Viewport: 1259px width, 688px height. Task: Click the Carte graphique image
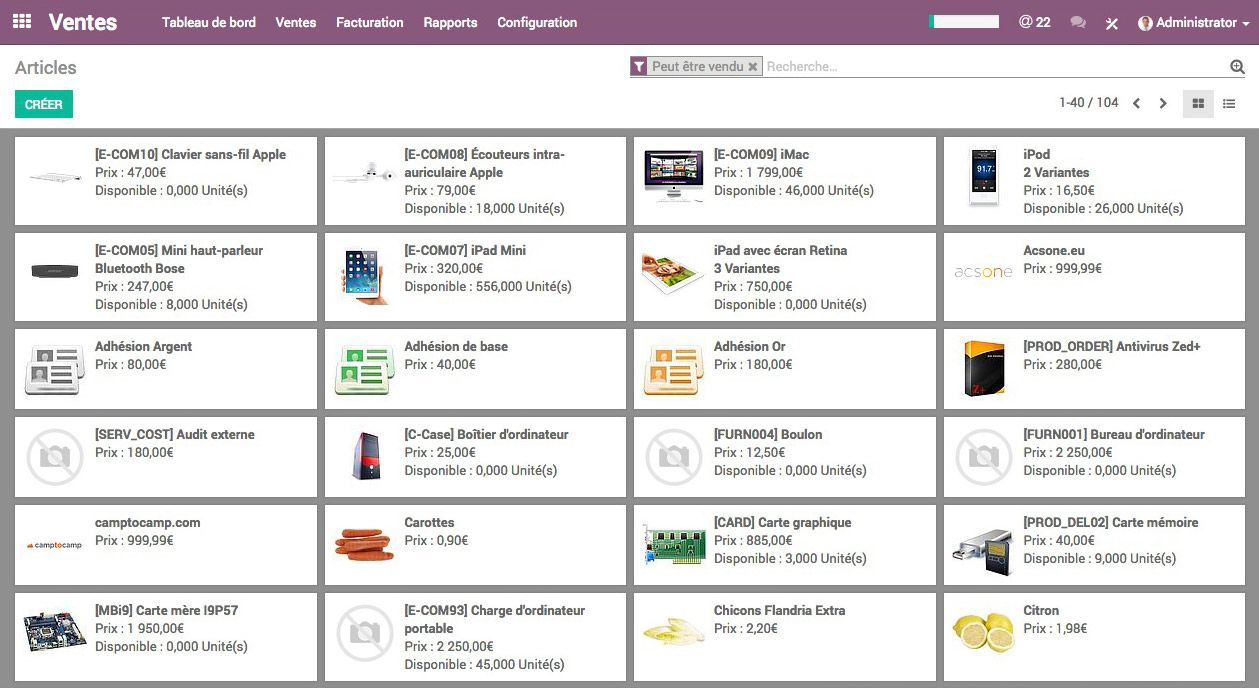[674, 544]
